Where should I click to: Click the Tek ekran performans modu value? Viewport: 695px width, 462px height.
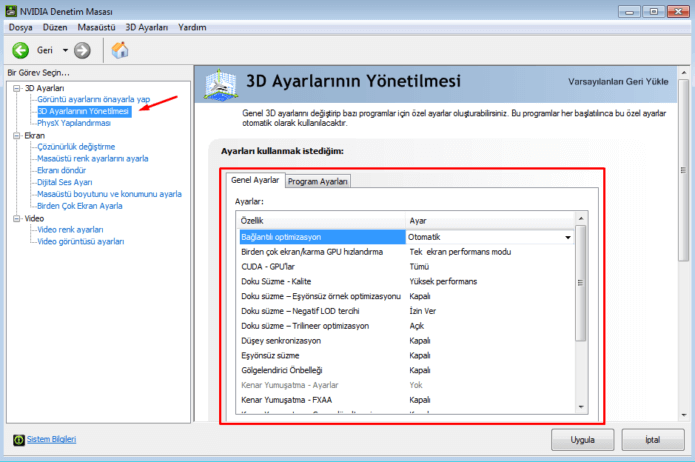(x=460, y=252)
